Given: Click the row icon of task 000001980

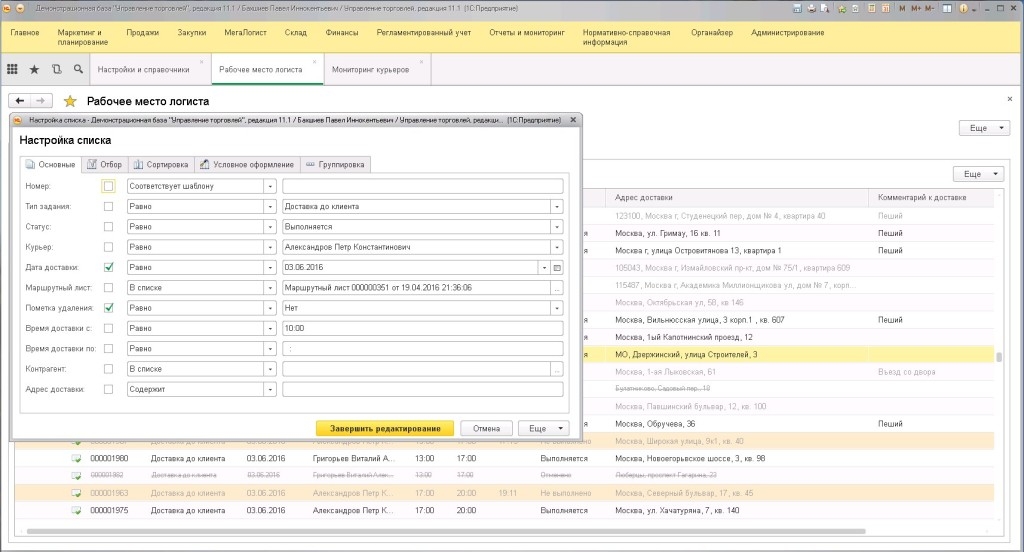Looking at the screenshot, I should [76, 459].
